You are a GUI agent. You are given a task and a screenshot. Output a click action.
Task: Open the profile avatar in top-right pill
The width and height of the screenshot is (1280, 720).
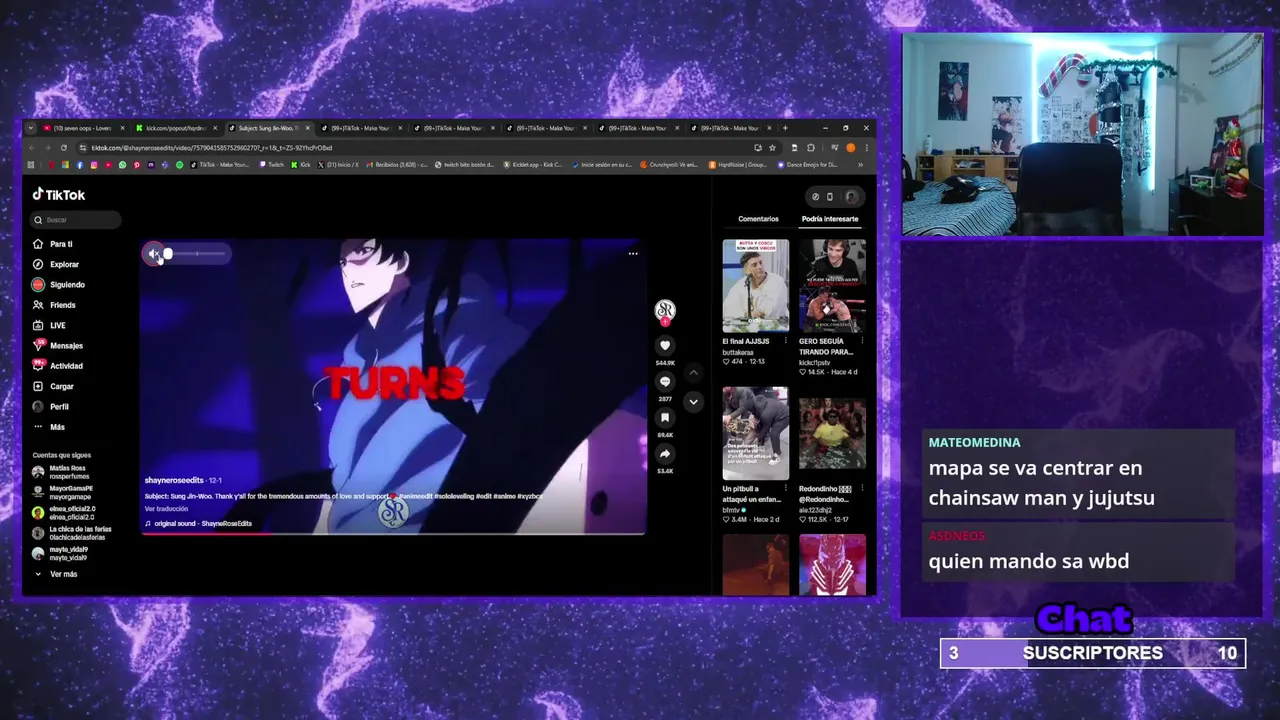851,197
